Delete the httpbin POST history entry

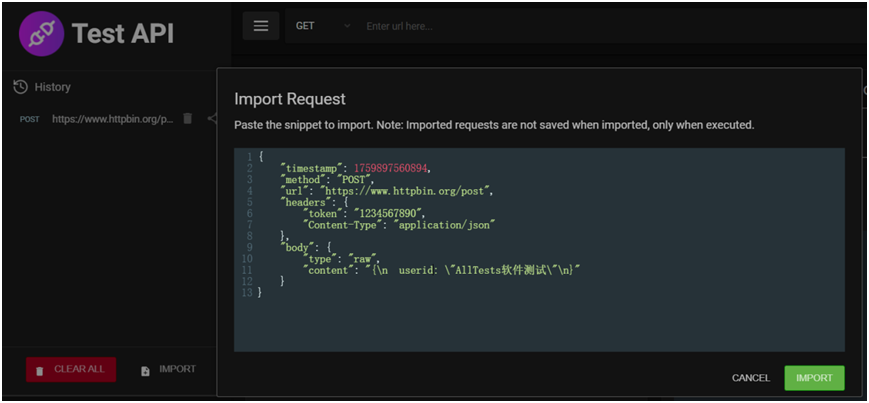[187, 119]
